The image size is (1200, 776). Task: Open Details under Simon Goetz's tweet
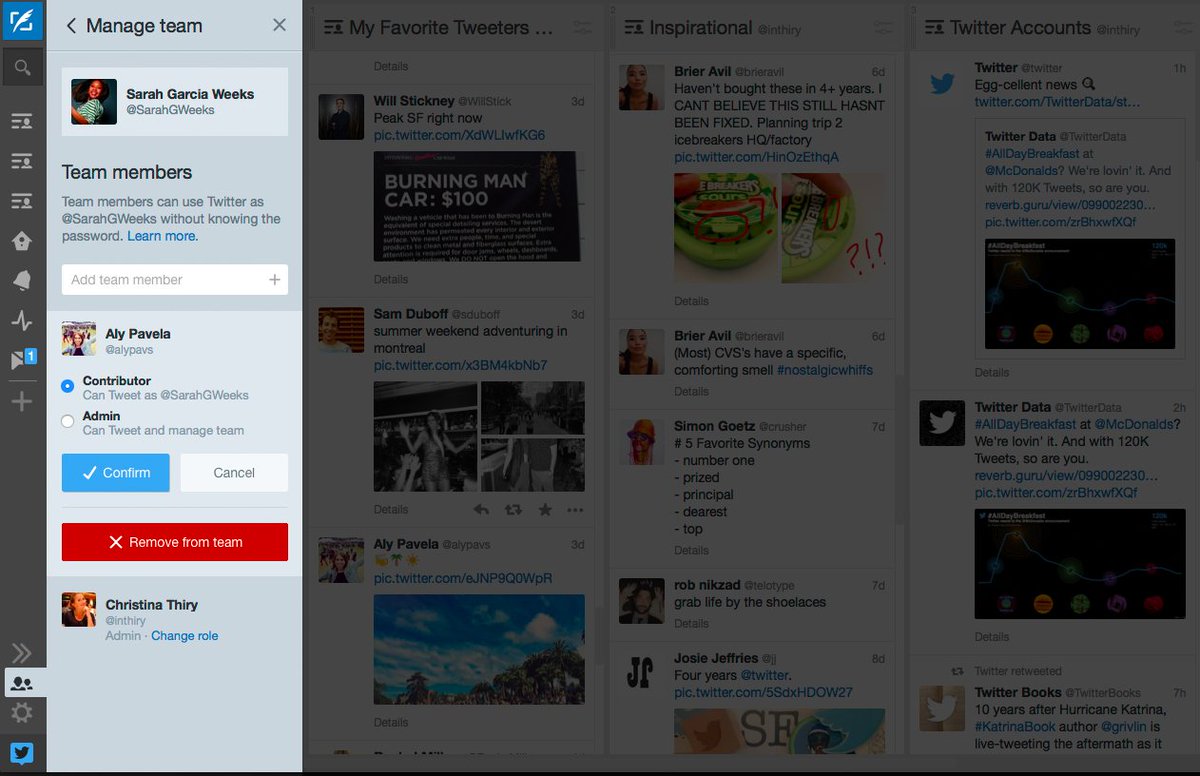click(691, 550)
